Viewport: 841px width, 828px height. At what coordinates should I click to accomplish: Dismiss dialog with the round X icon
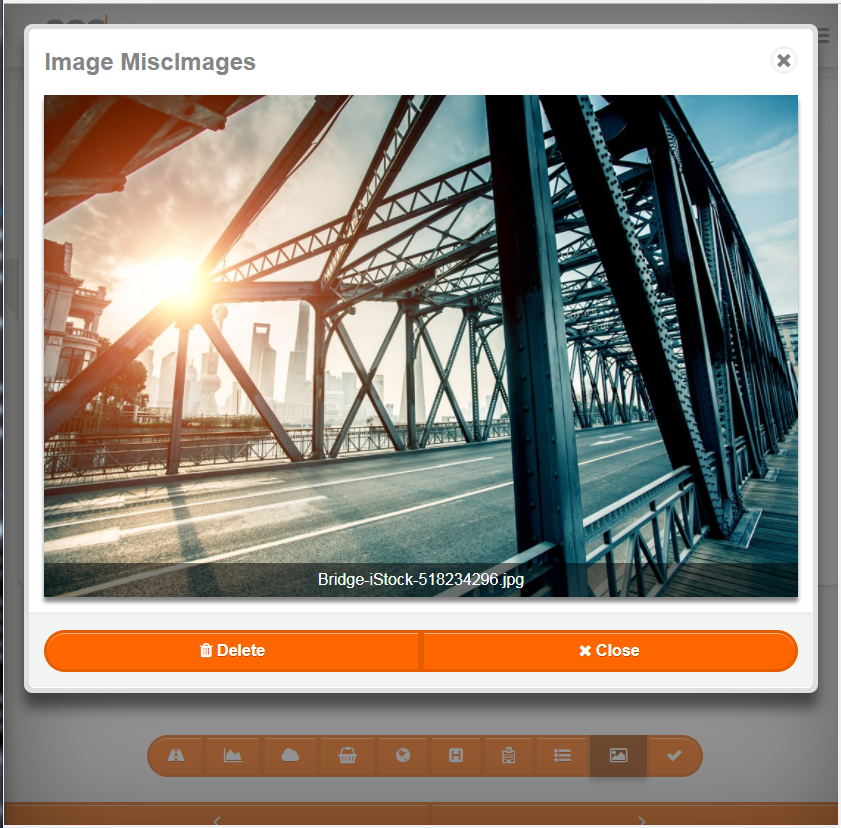784,60
